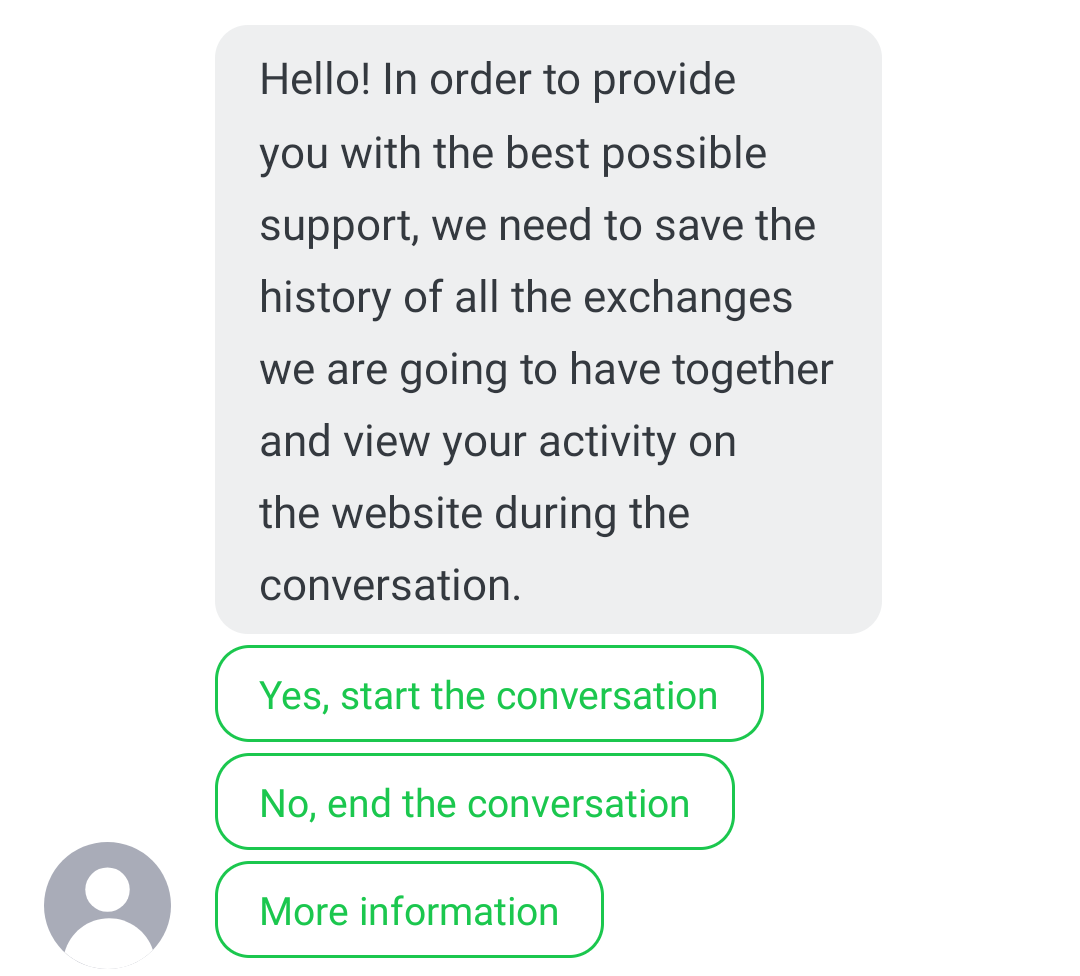Click the "Hello!" greeting in the message
This screenshot has width=1080, height=976.
(x=315, y=80)
